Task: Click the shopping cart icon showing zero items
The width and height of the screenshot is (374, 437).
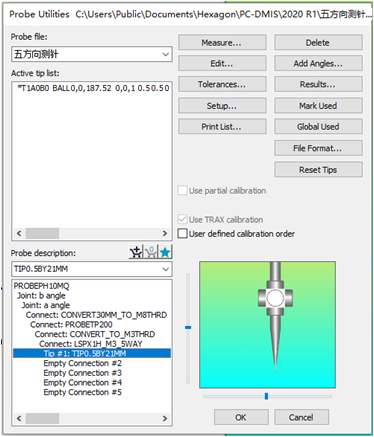Action: pyautogui.click(x=151, y=252)
